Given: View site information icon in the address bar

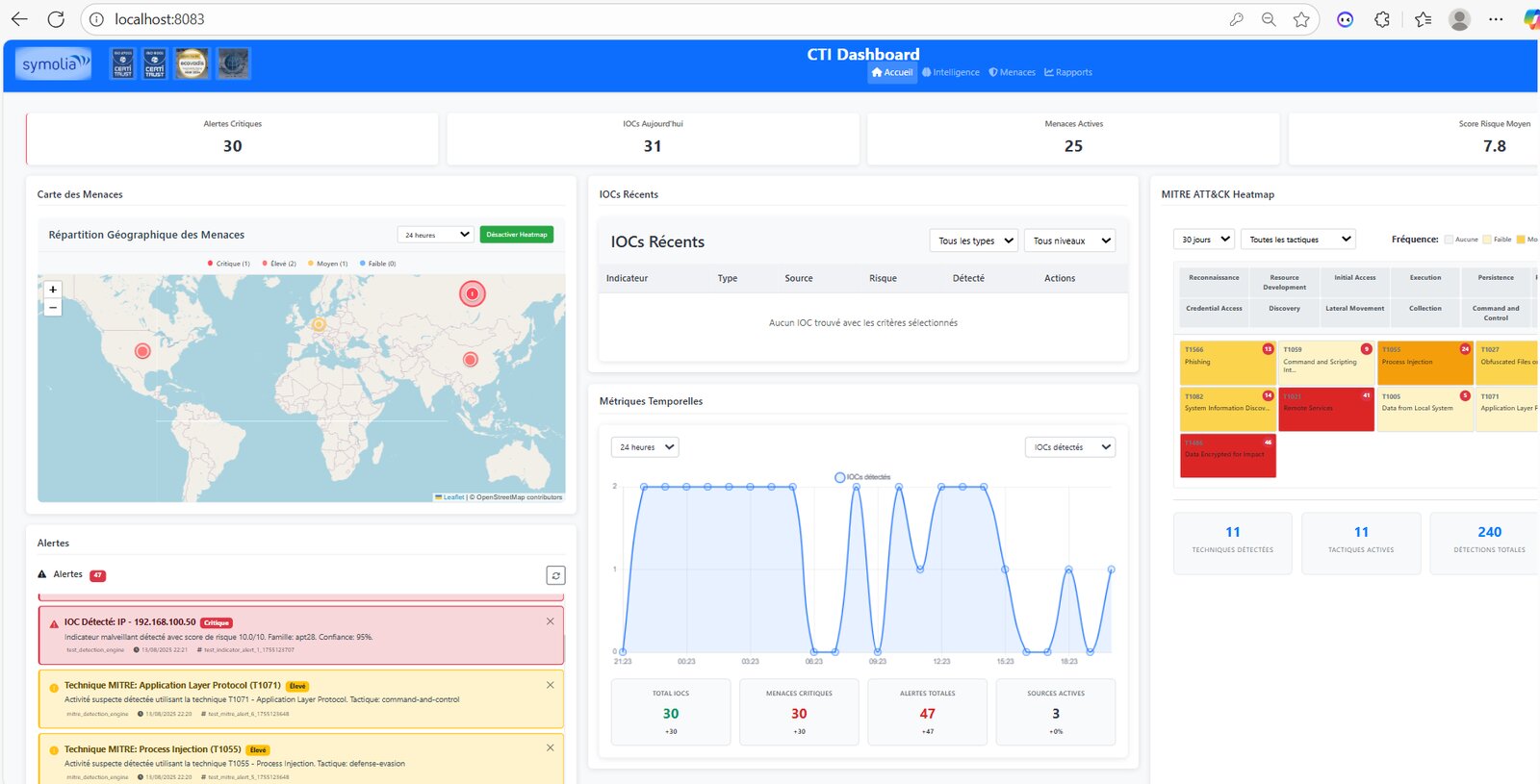Looking at the screenshot, I should [95, 19].
